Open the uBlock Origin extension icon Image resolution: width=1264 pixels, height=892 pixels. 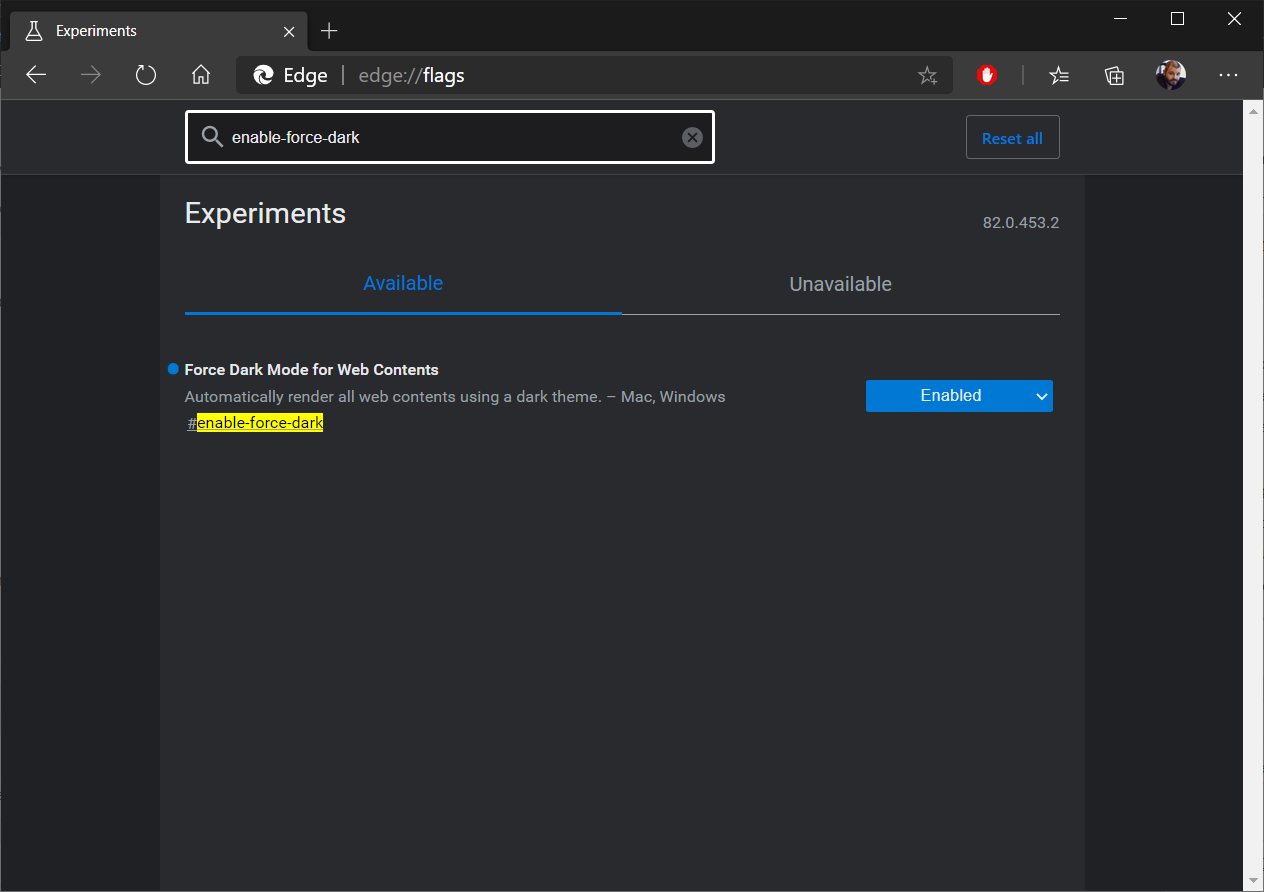coord(987,75)
